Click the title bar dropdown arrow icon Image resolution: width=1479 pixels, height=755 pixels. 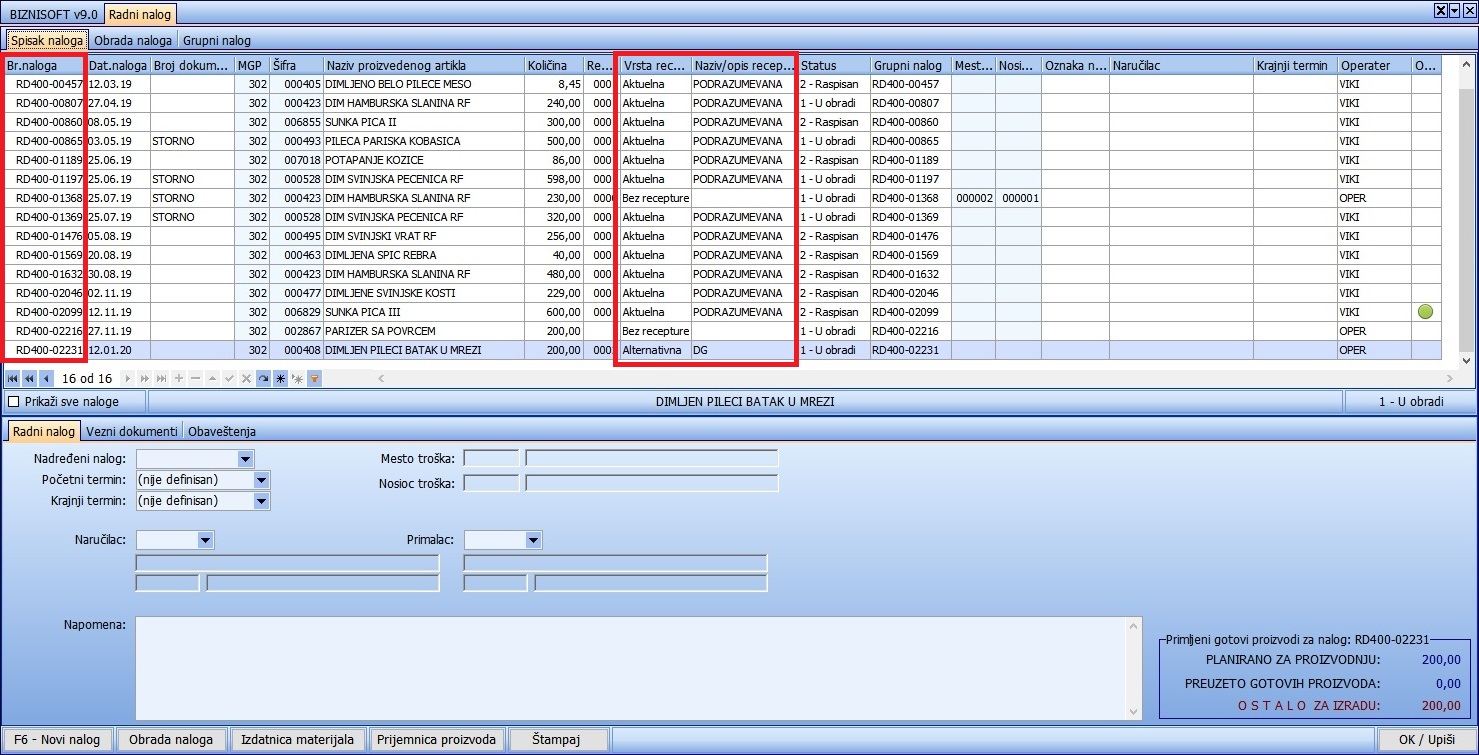coord(1454,11)
